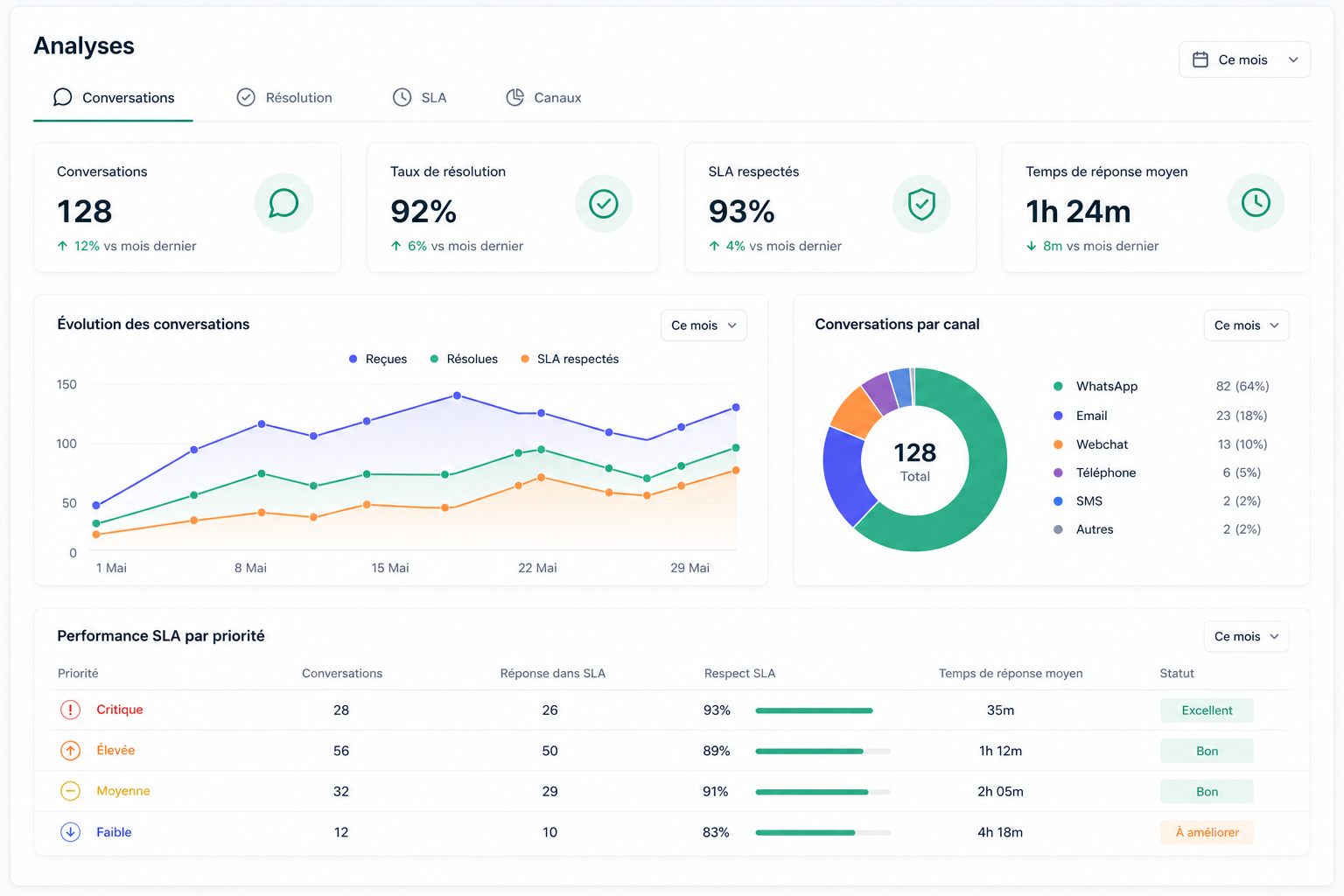Toggle Email in the channel legend
The width and height of the screenshot is (1344, 896).
1081,416
